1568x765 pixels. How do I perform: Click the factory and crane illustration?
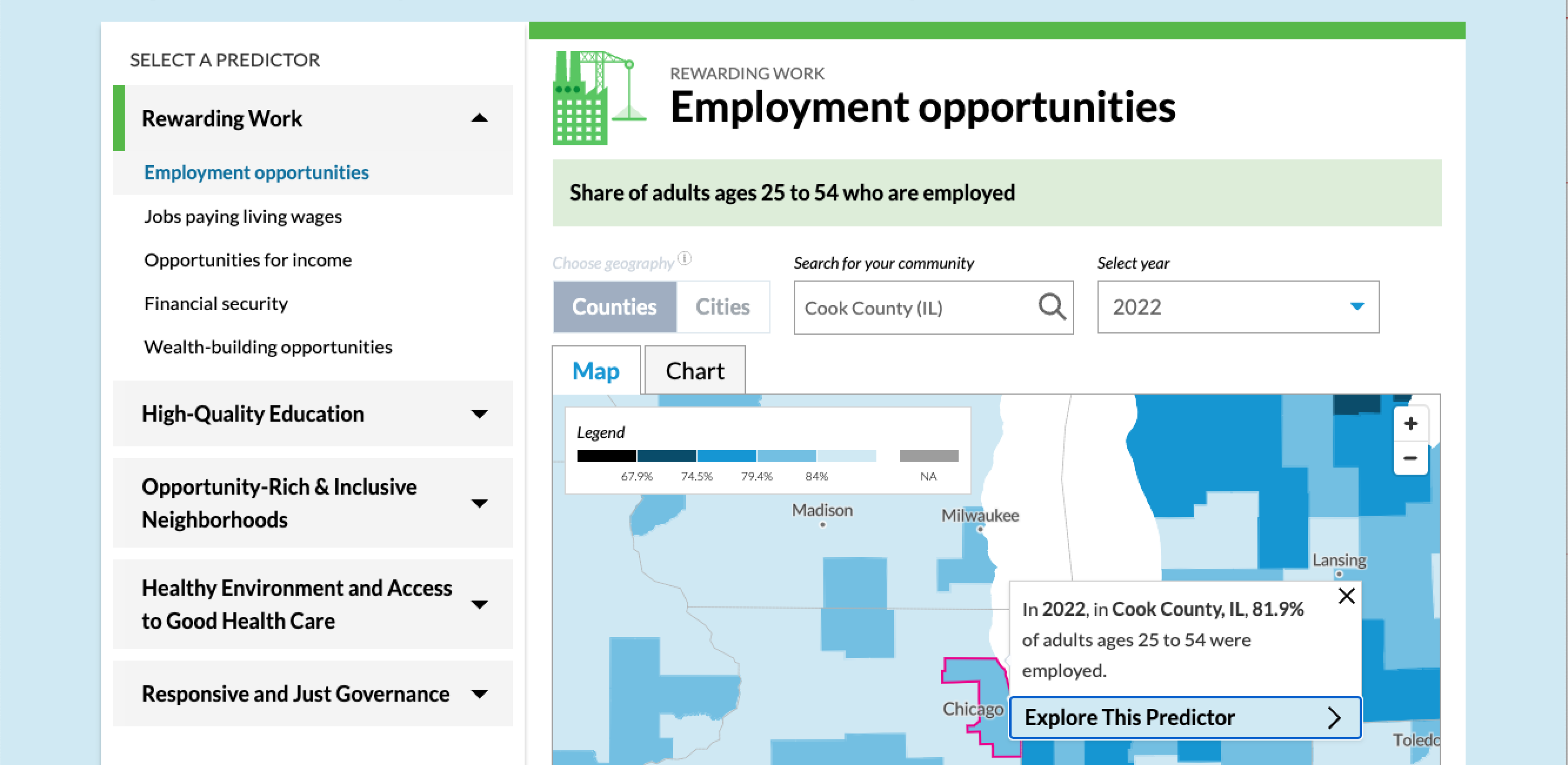coord(600,98)
